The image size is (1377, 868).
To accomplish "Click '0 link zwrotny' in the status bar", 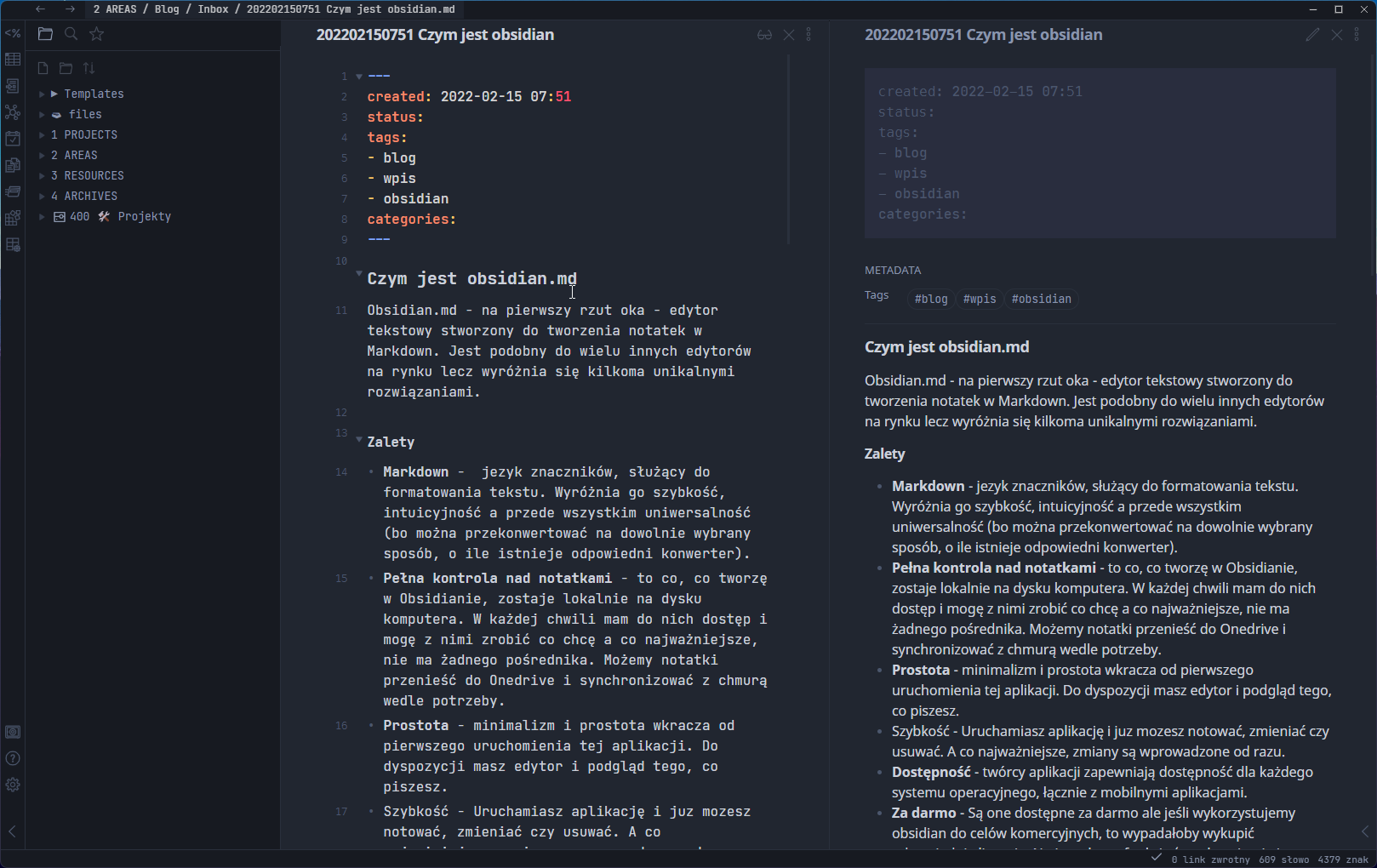I will tap(1211, 859).
